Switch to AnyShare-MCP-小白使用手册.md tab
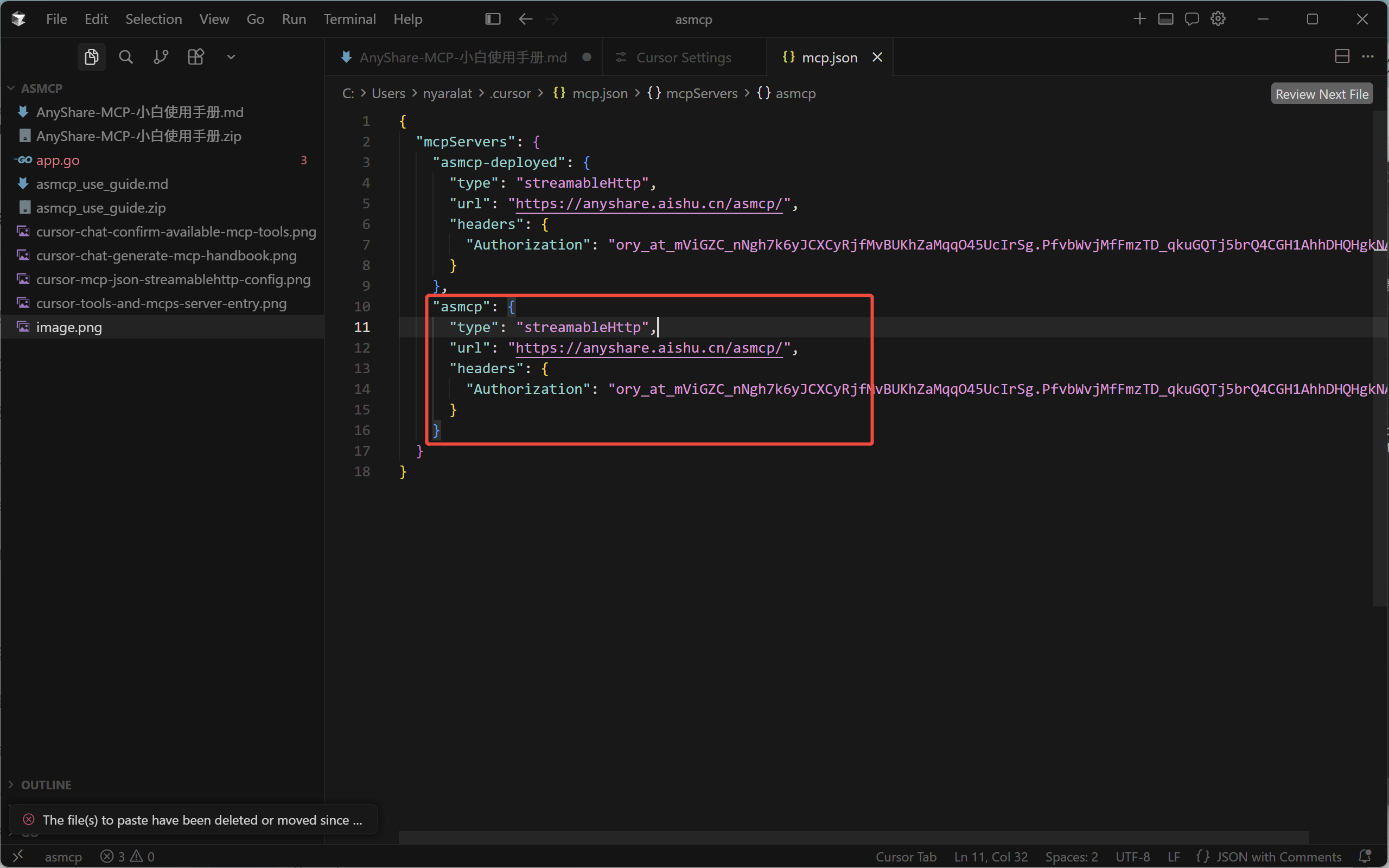 (464, 58)
